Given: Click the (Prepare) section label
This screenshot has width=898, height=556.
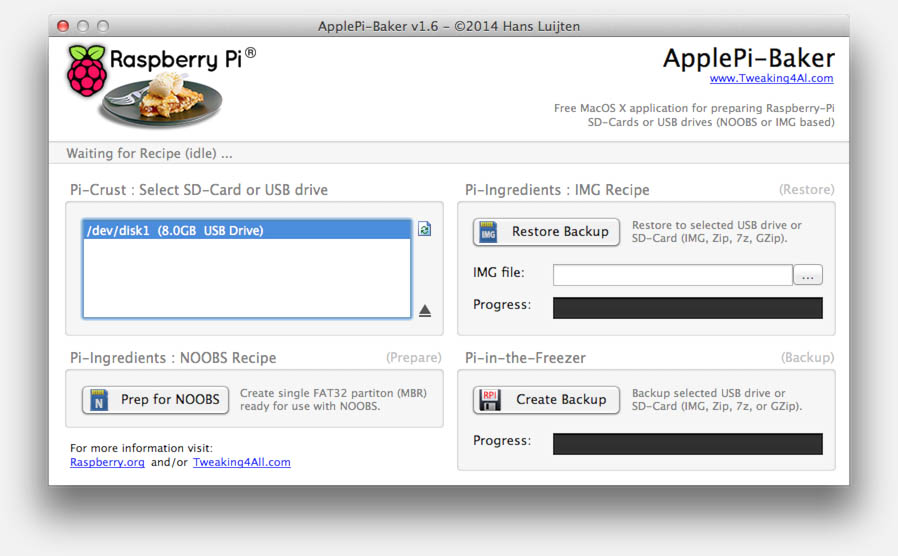Looking at the screenshot, I should (x=413, y=358).
